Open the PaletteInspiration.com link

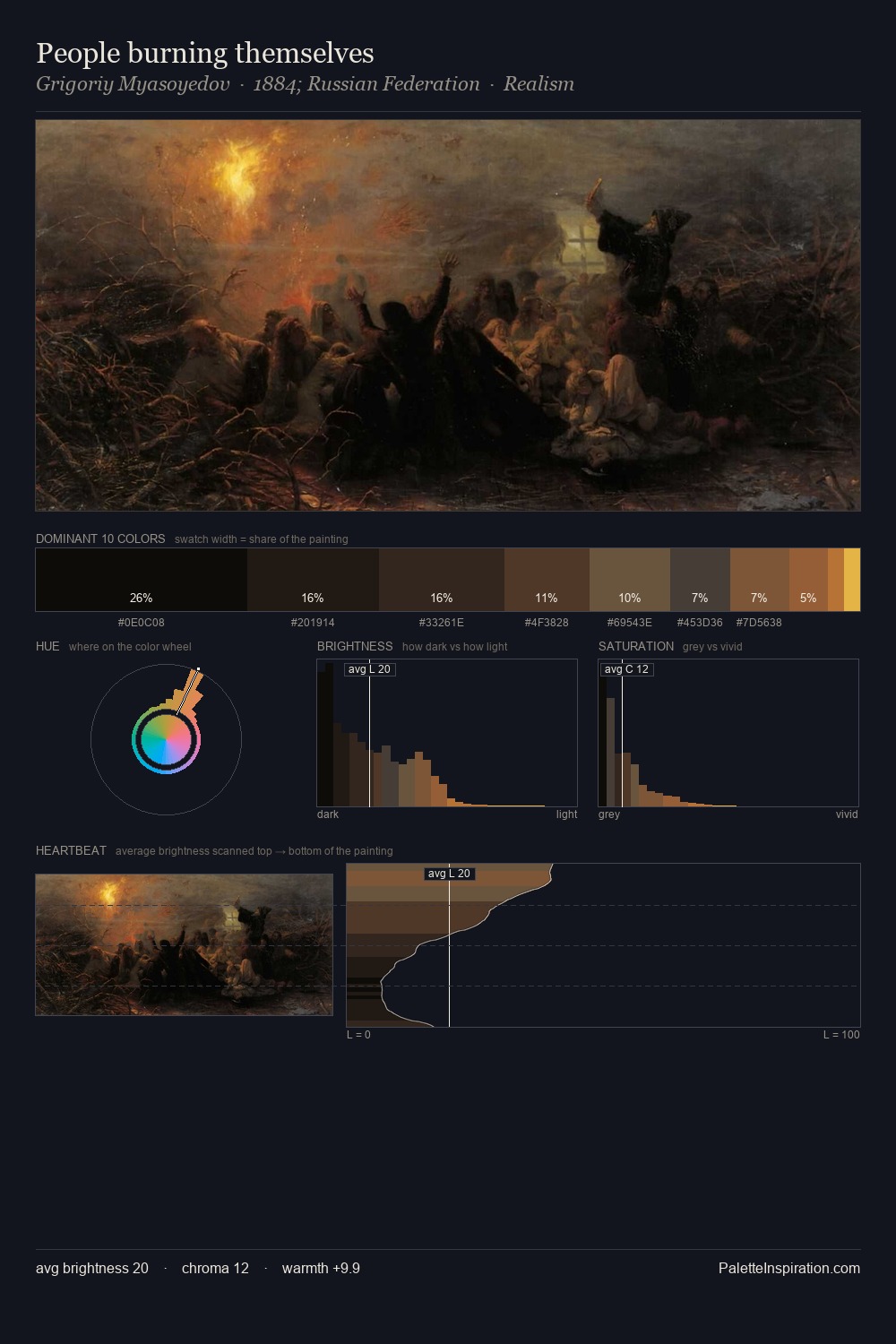(x=789, y=1269)
